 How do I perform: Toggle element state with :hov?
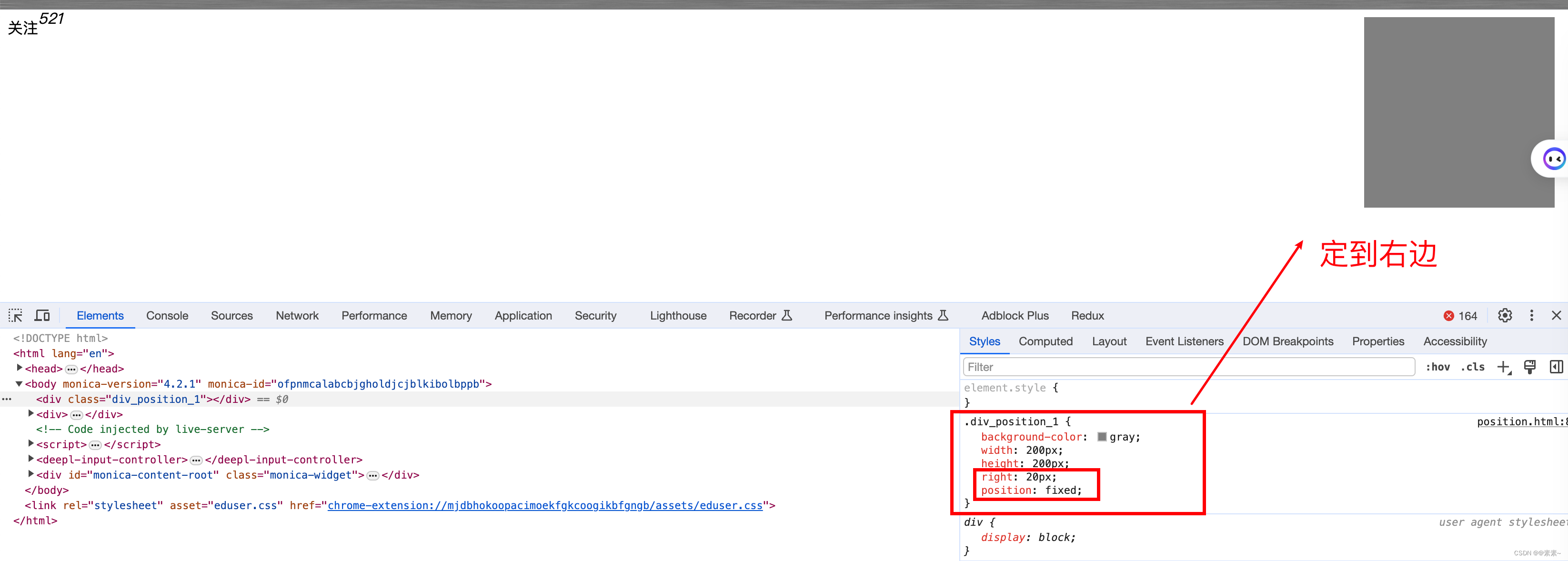tap(1438, 366)
